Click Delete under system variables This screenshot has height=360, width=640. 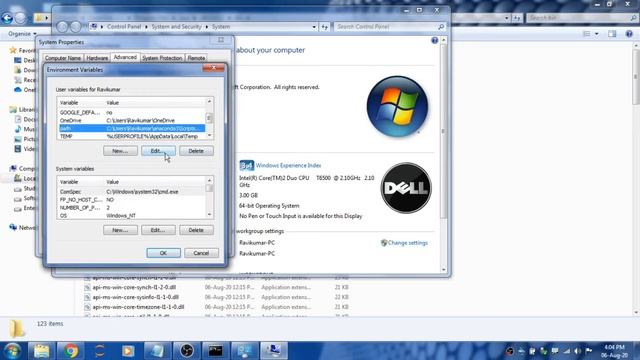pyautogui.click(x=196, y=230)
